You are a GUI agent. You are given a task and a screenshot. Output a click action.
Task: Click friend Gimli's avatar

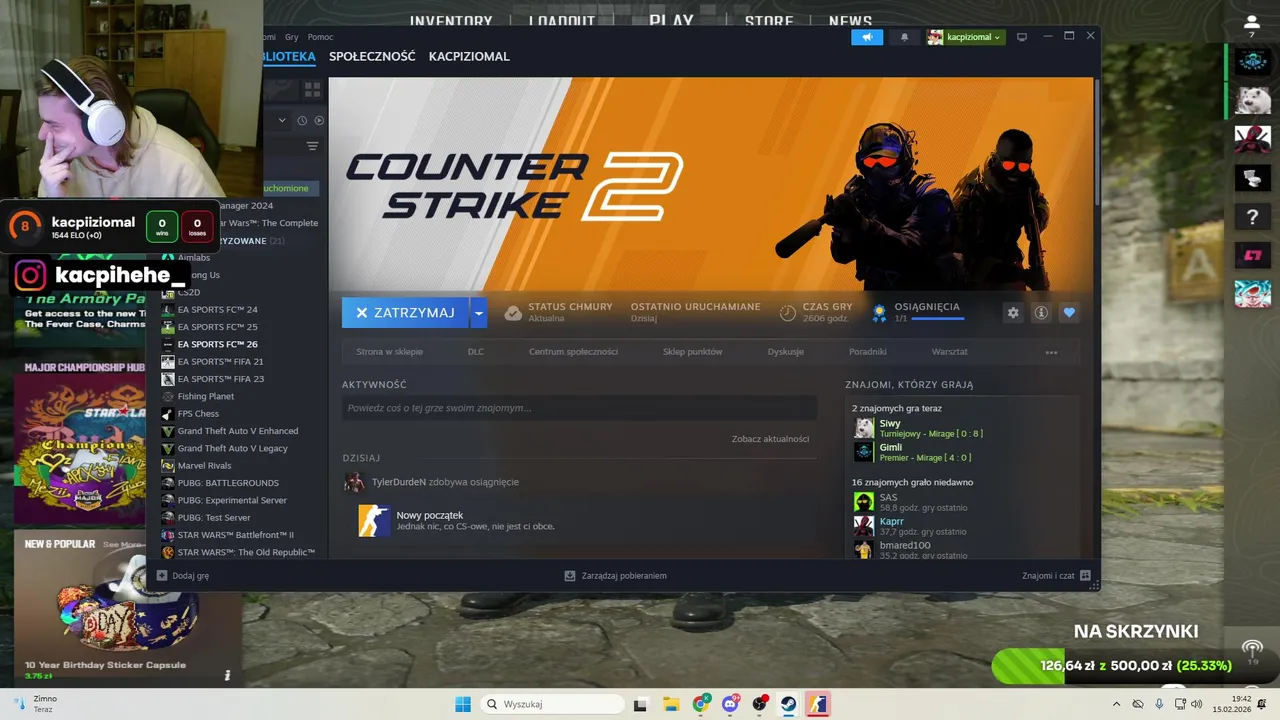point(864,452)
